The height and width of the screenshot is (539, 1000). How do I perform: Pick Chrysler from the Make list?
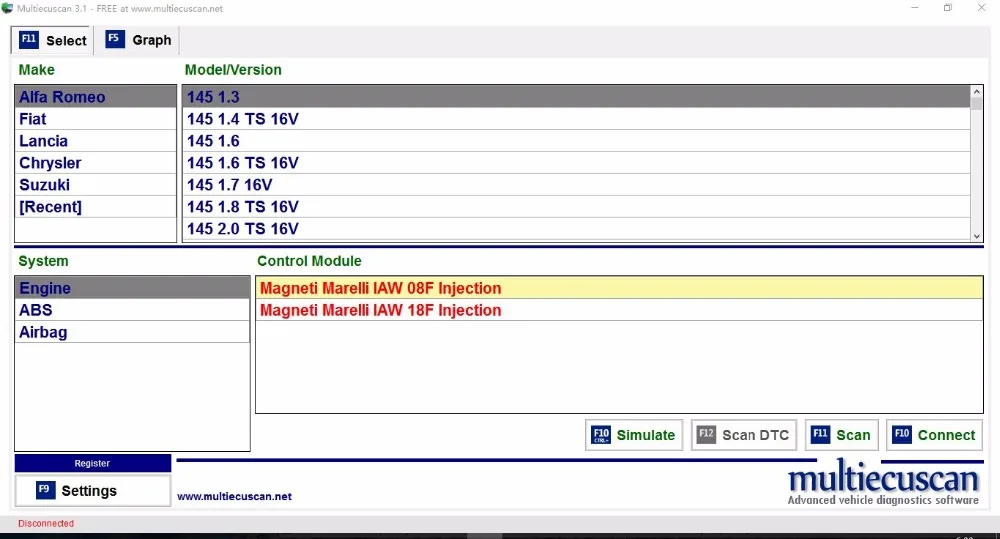pos(96,163)
